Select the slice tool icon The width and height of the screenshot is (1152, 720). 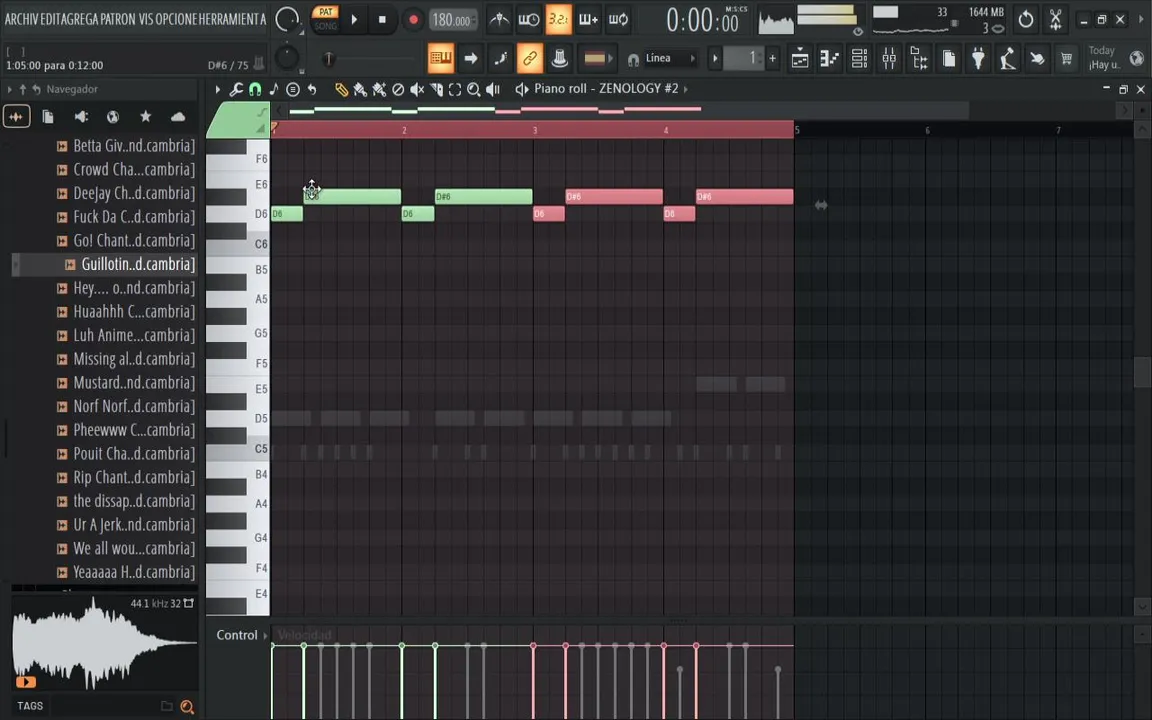tap(436, 89)
